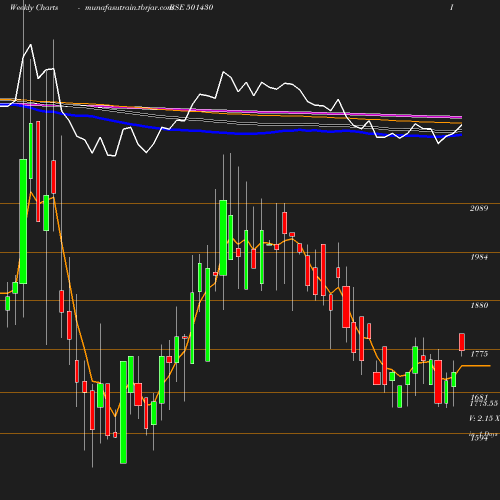The height and width of the screenshot is (500, 500).
Task: Click the 1773.55 last price value
Action: tap(484, 403)
